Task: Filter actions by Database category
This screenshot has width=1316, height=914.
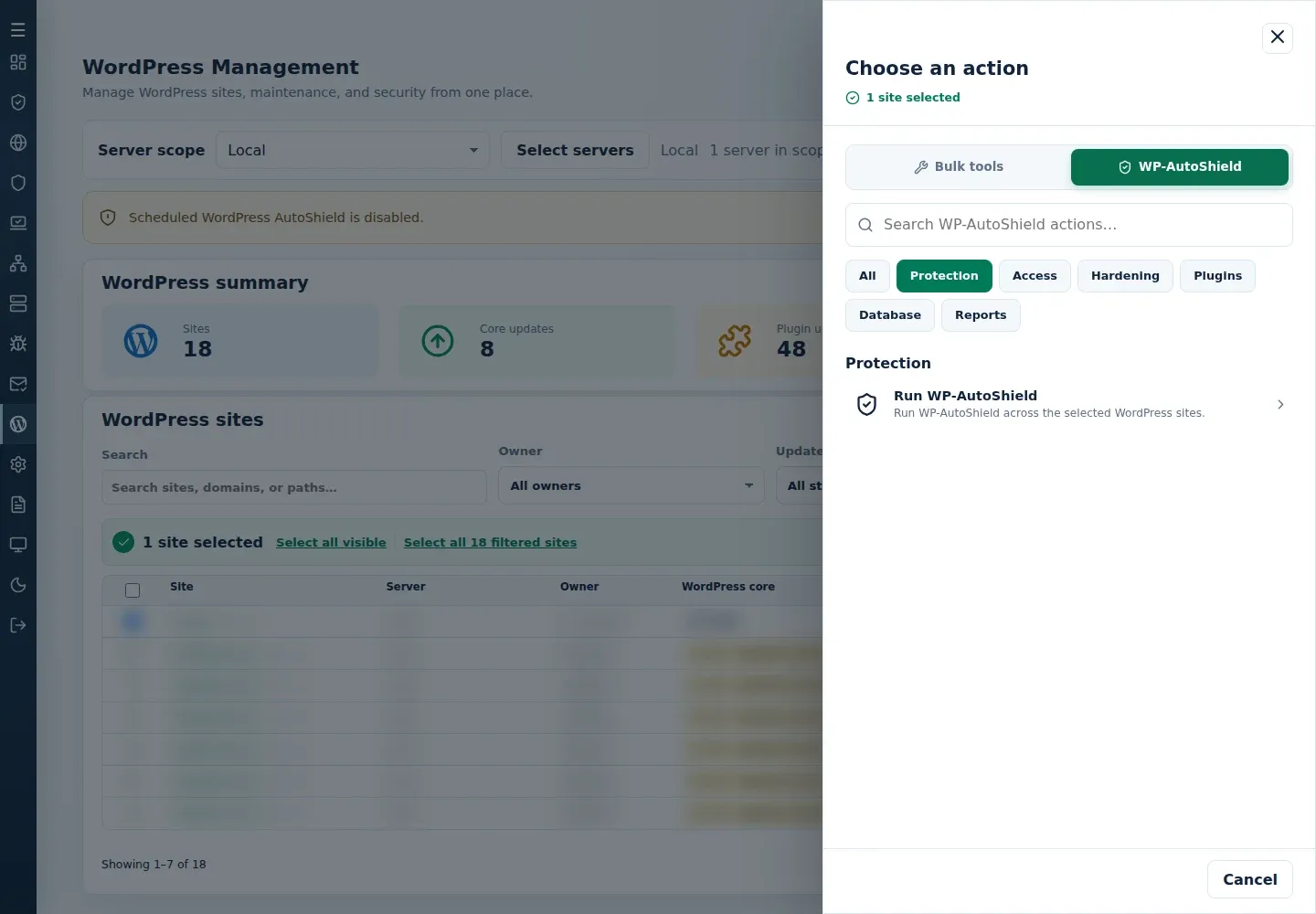Action: point(890,315)
